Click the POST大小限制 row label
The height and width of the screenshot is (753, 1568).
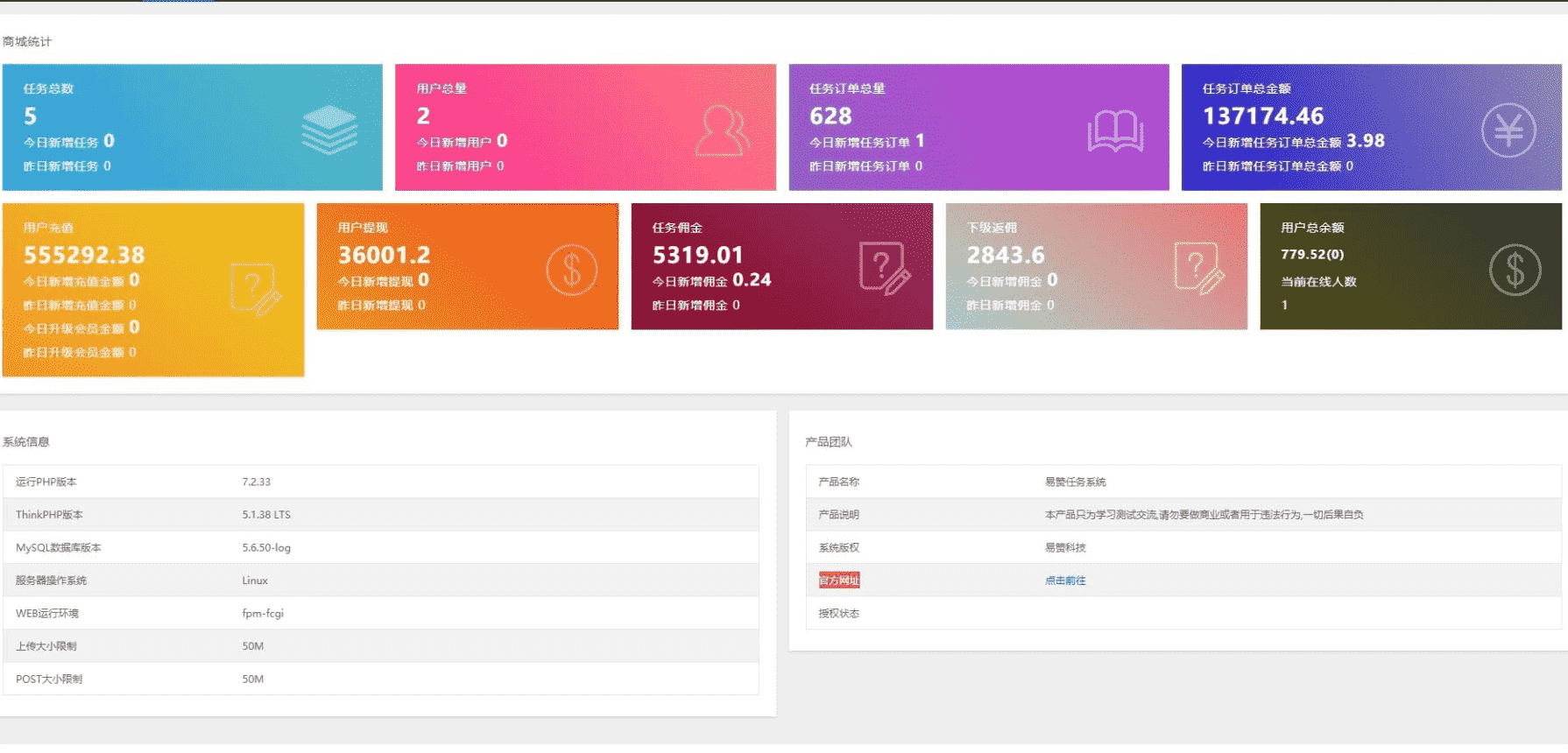49,679
